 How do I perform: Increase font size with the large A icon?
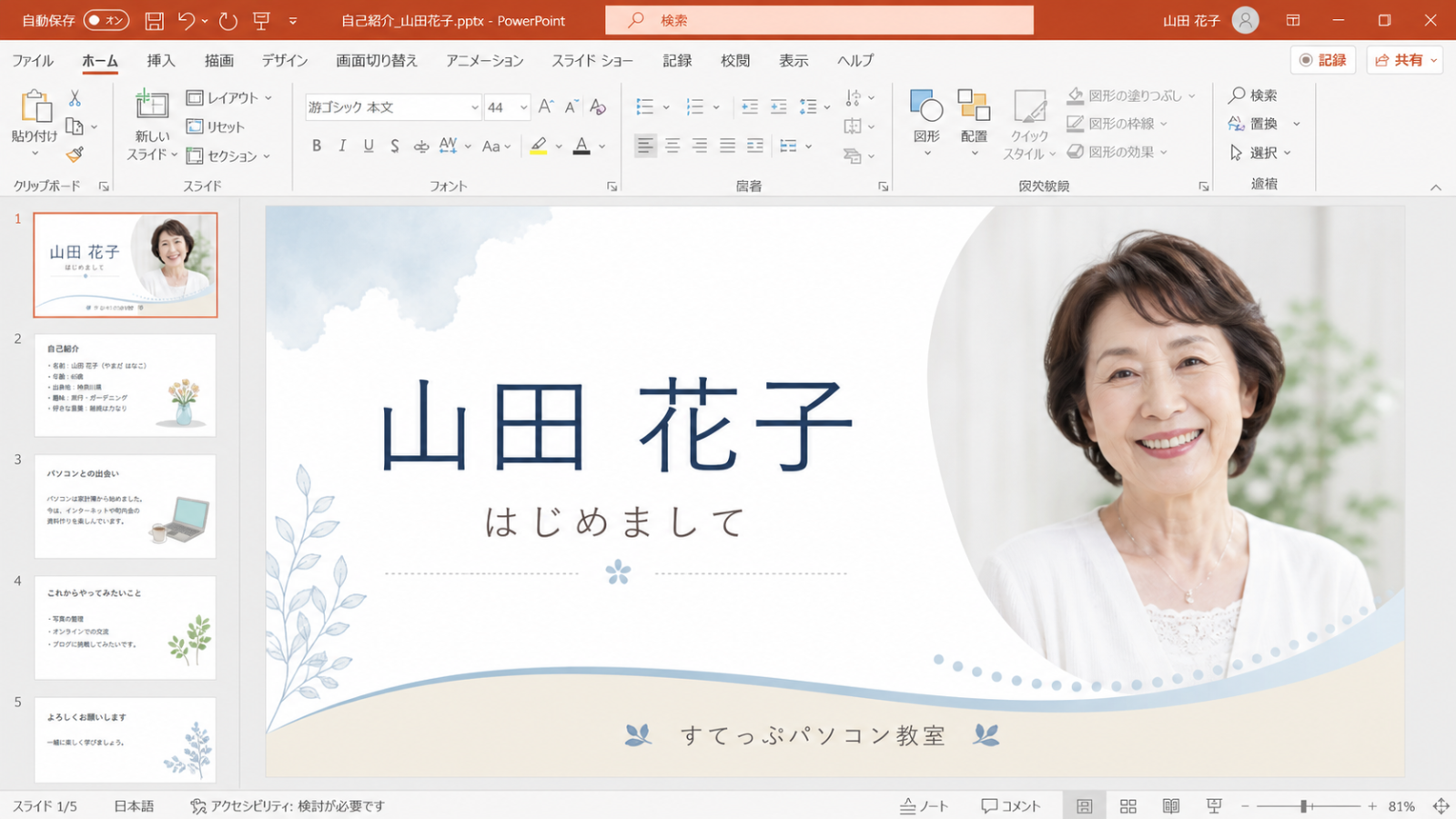[x=545, y=106]
